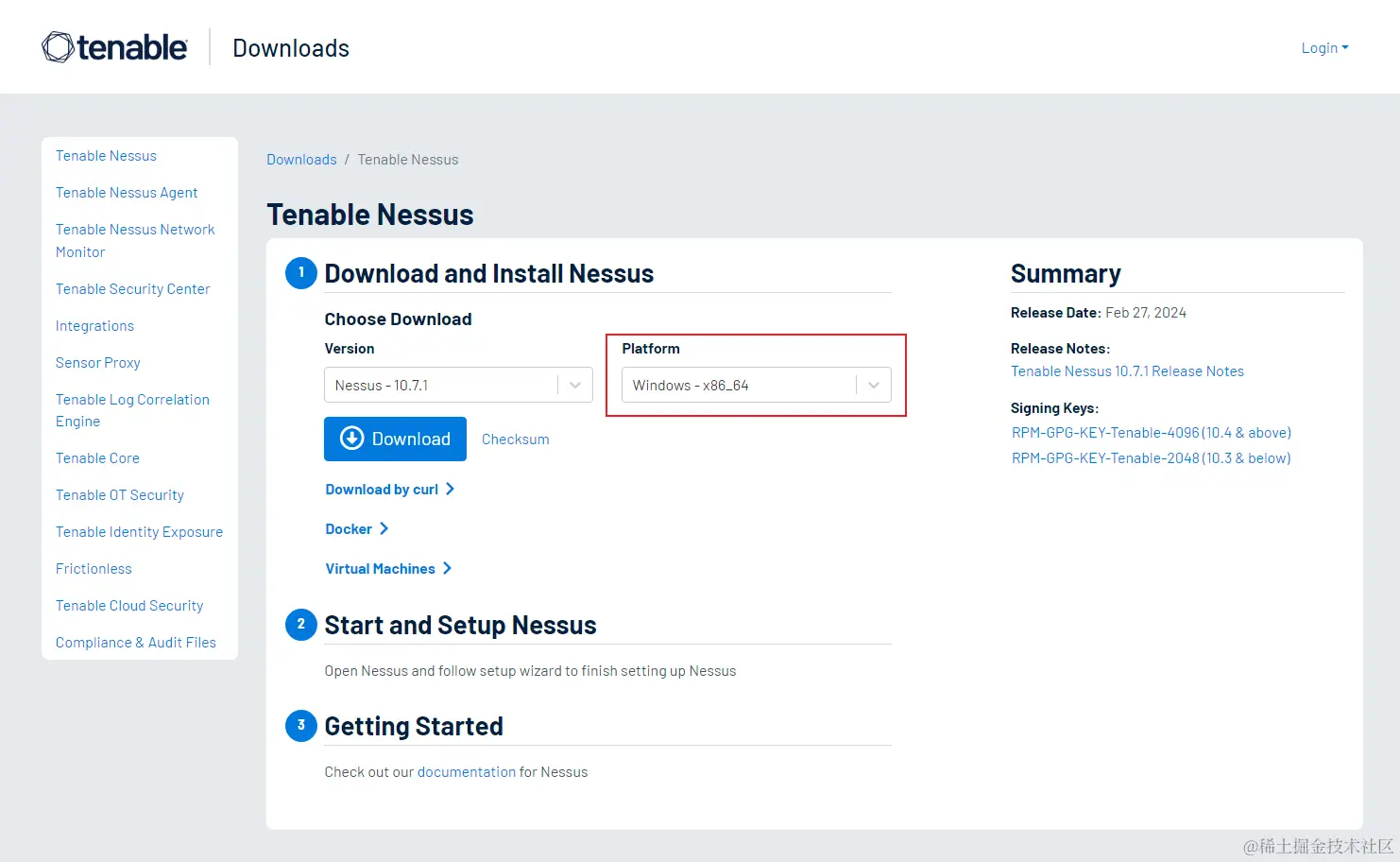Select Tenable Core in the sidebar
Screen dimensions: 1400x862
tap(97, 458)
